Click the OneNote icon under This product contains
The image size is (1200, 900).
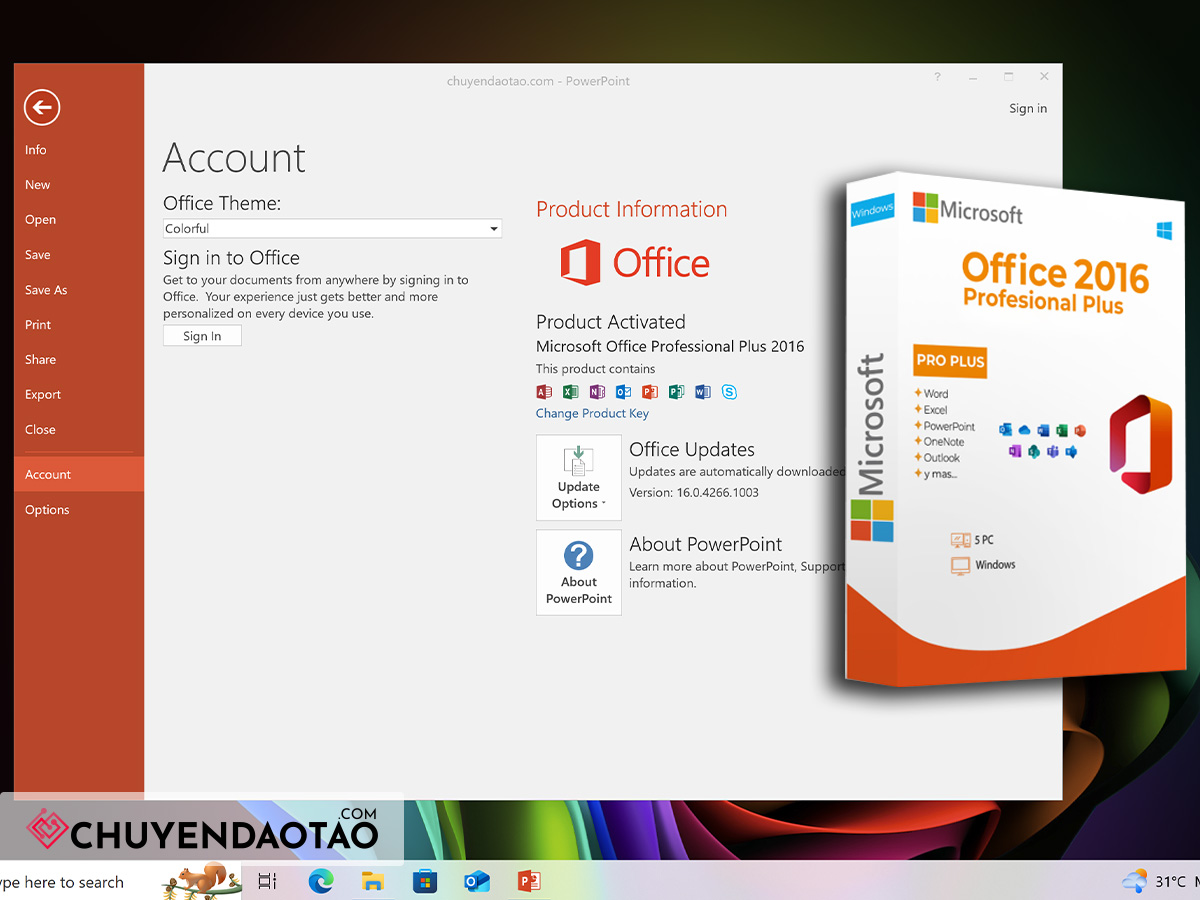[597, 392]
